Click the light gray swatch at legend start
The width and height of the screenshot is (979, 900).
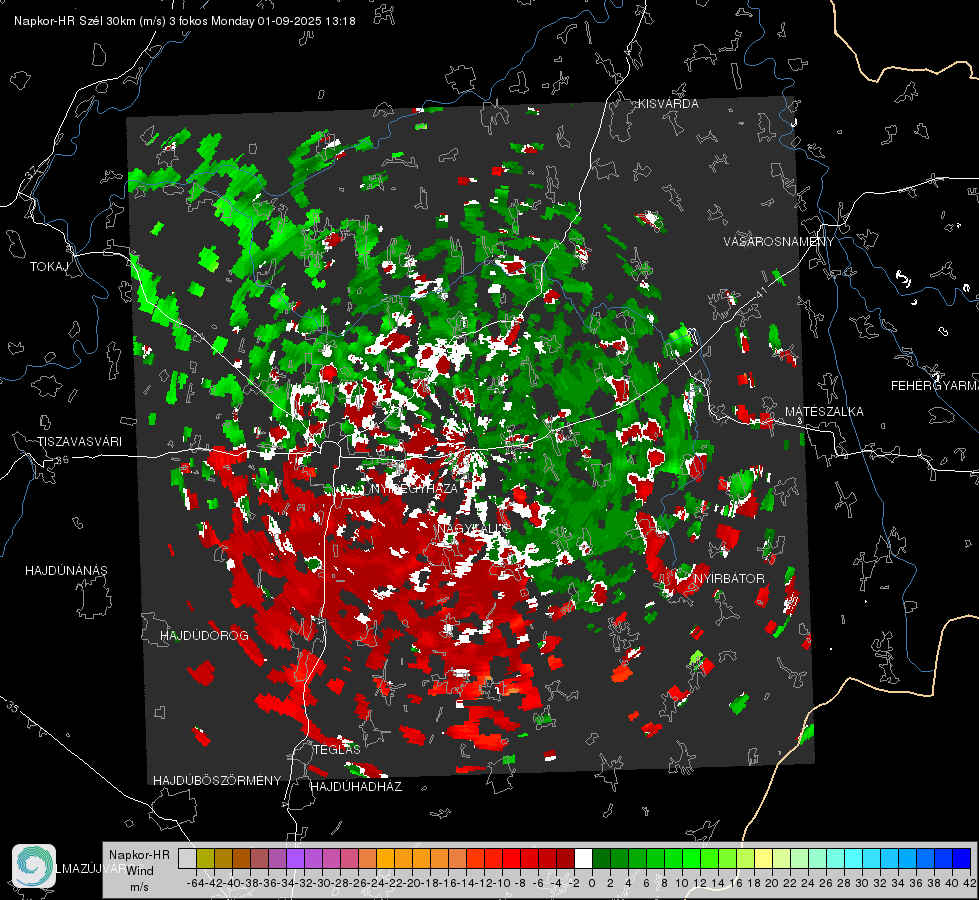click(187, 858)
